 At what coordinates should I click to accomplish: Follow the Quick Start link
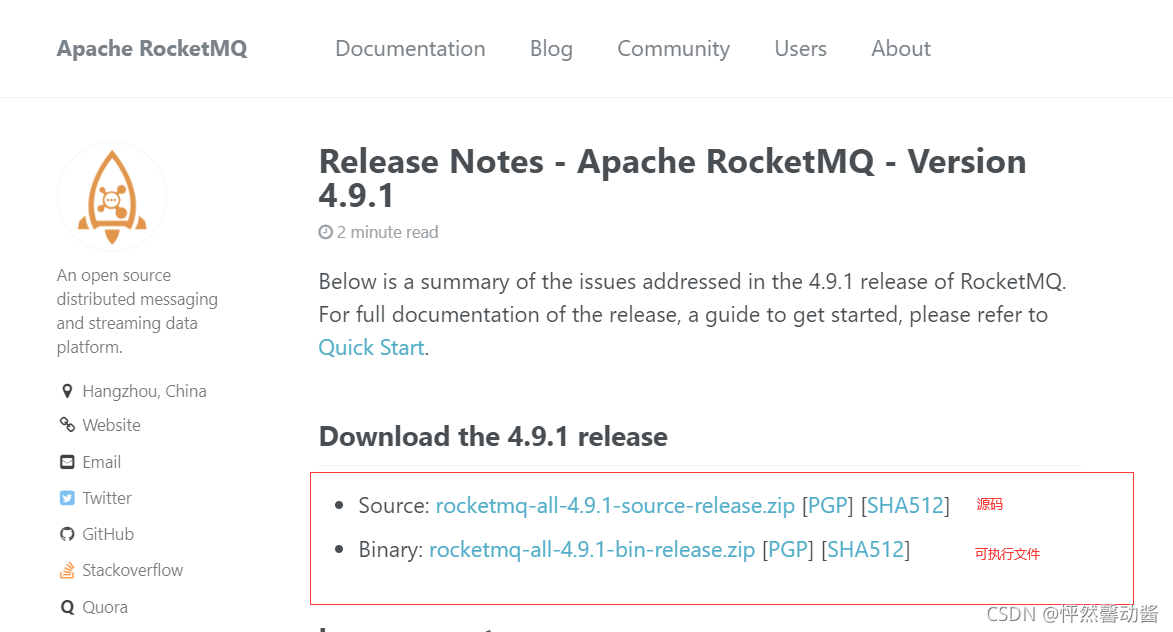372,347
